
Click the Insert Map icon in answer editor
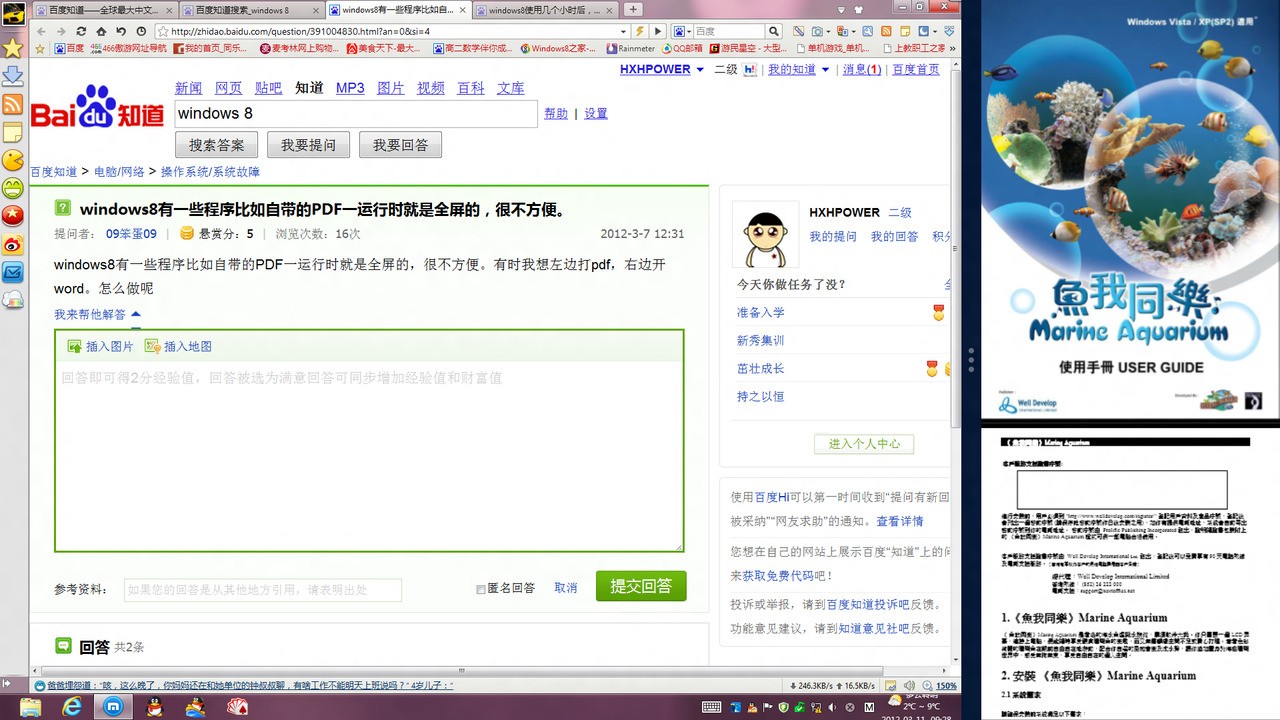point(152,346)
